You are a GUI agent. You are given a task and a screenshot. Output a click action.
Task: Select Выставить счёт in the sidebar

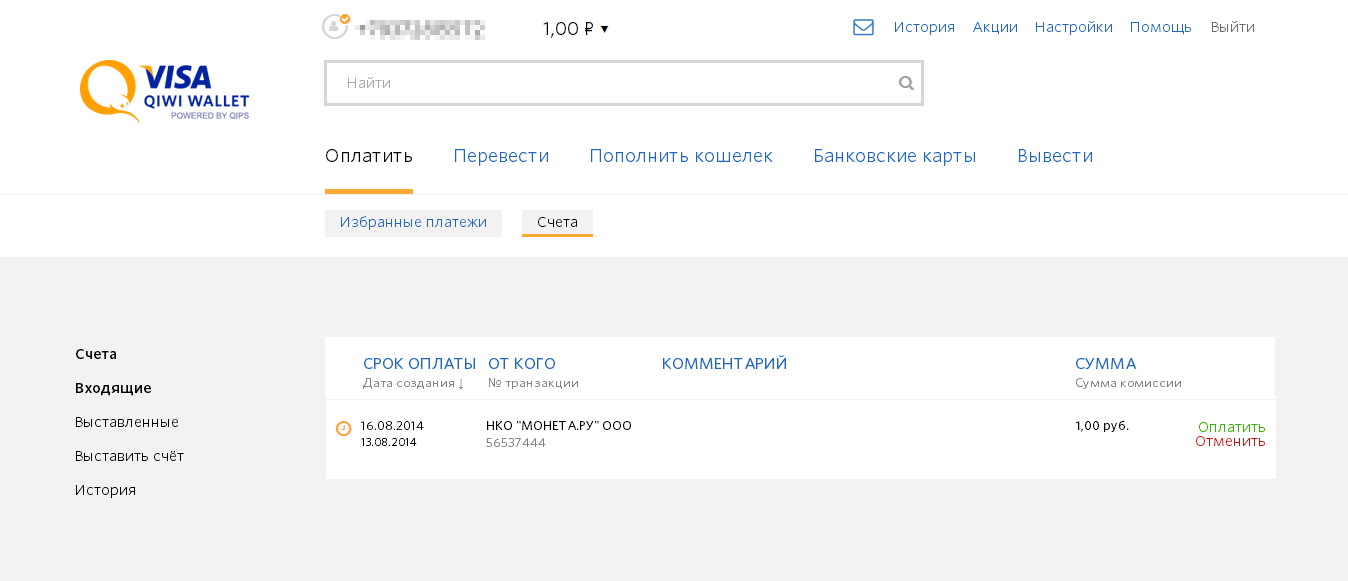129,456
